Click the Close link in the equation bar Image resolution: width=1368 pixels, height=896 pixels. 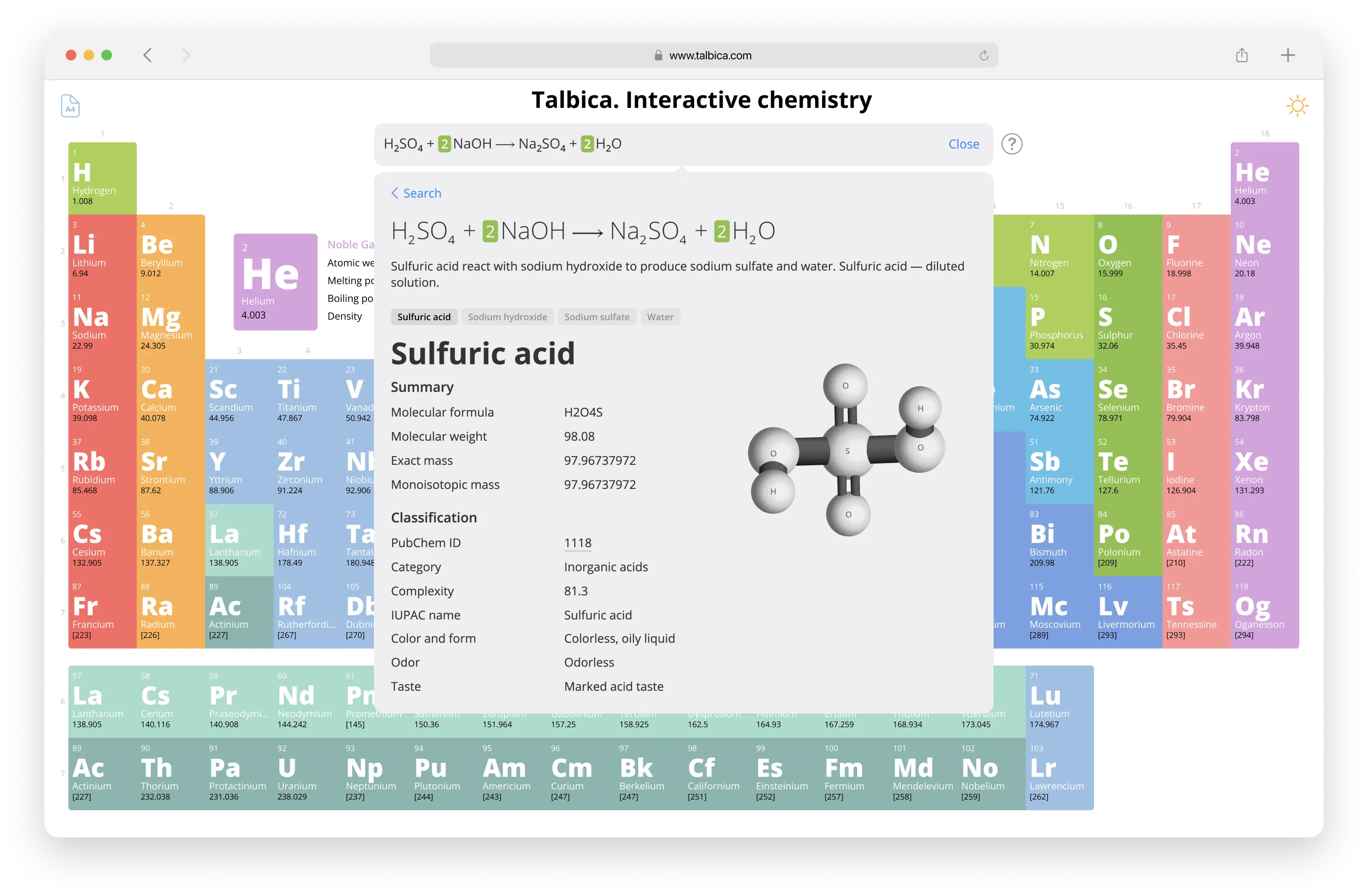(x=963, y=144)
